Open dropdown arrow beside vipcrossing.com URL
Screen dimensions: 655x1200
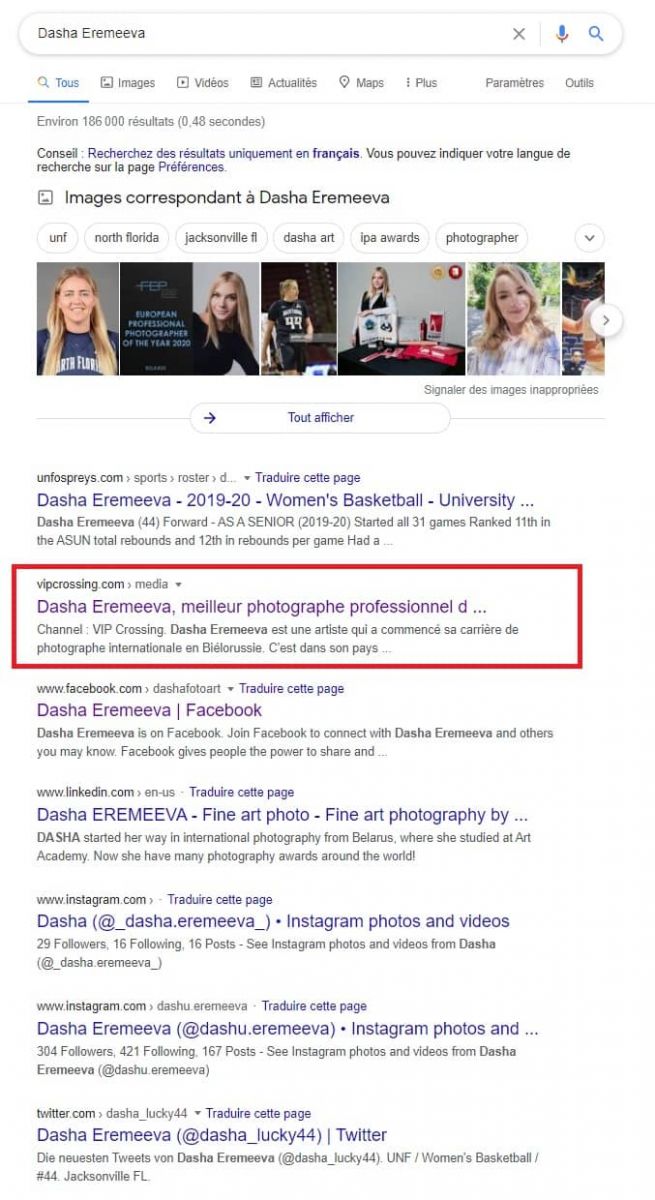[x=178, y=584]
